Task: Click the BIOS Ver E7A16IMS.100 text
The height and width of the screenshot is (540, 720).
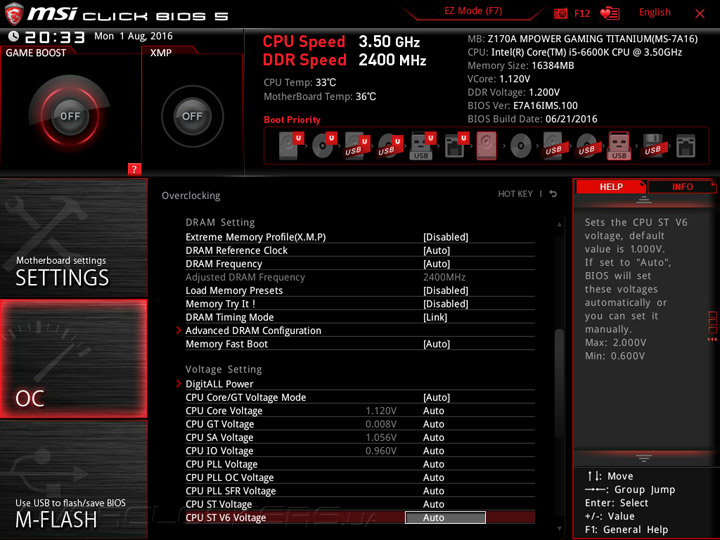Action: [x=523, y=106]
